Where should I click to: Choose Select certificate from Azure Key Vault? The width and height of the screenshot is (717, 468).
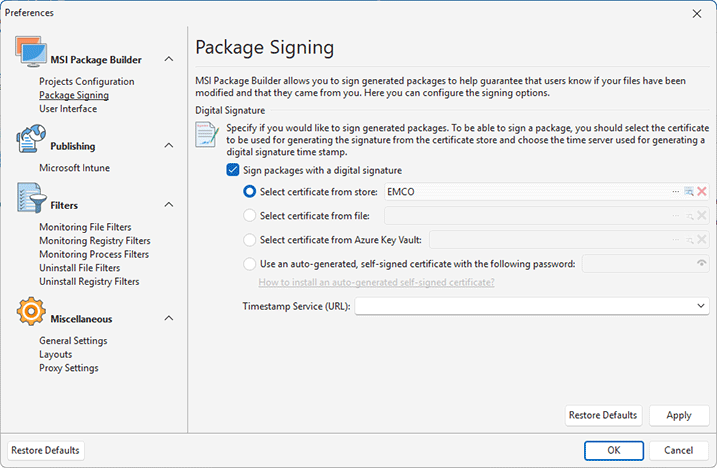pyautogui.click(x=250, y=239)
